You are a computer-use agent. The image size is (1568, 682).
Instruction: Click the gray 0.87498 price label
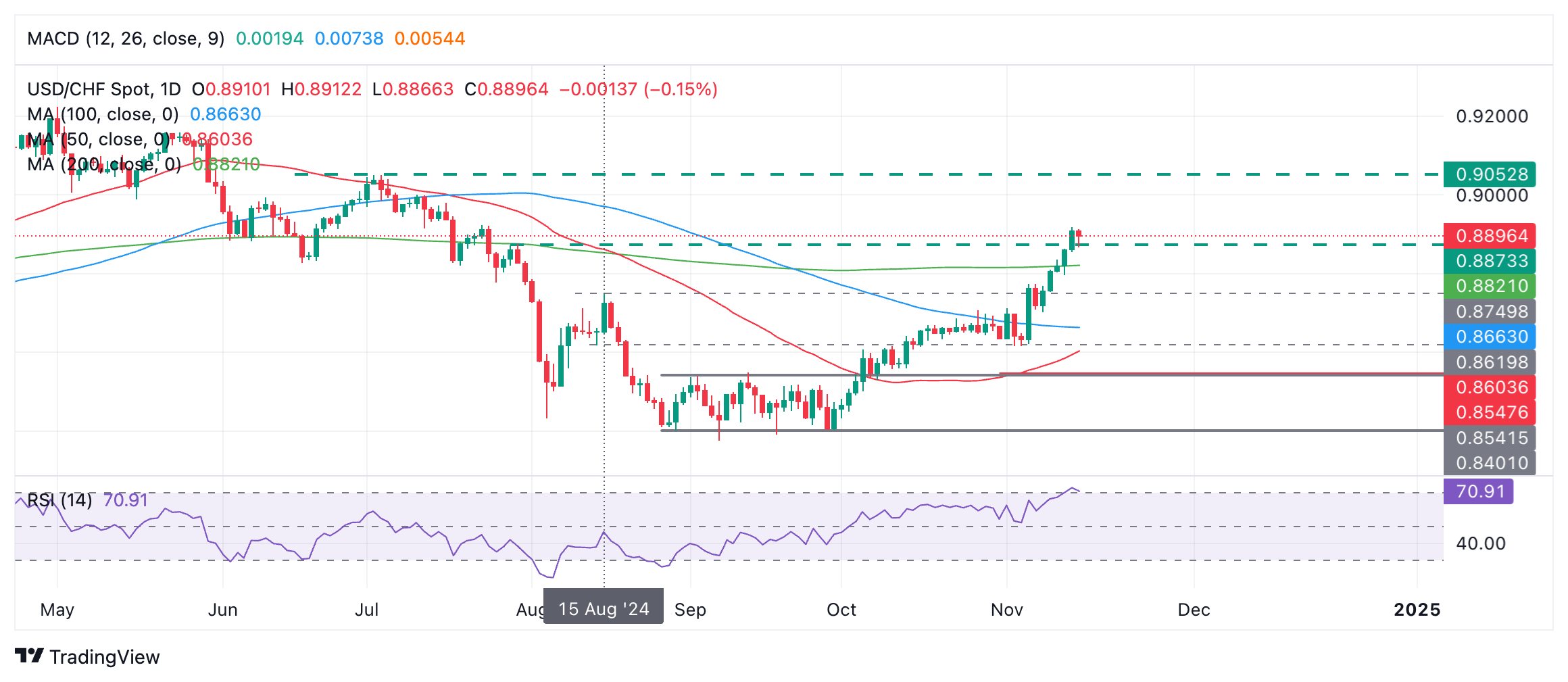coord(1490,312)
